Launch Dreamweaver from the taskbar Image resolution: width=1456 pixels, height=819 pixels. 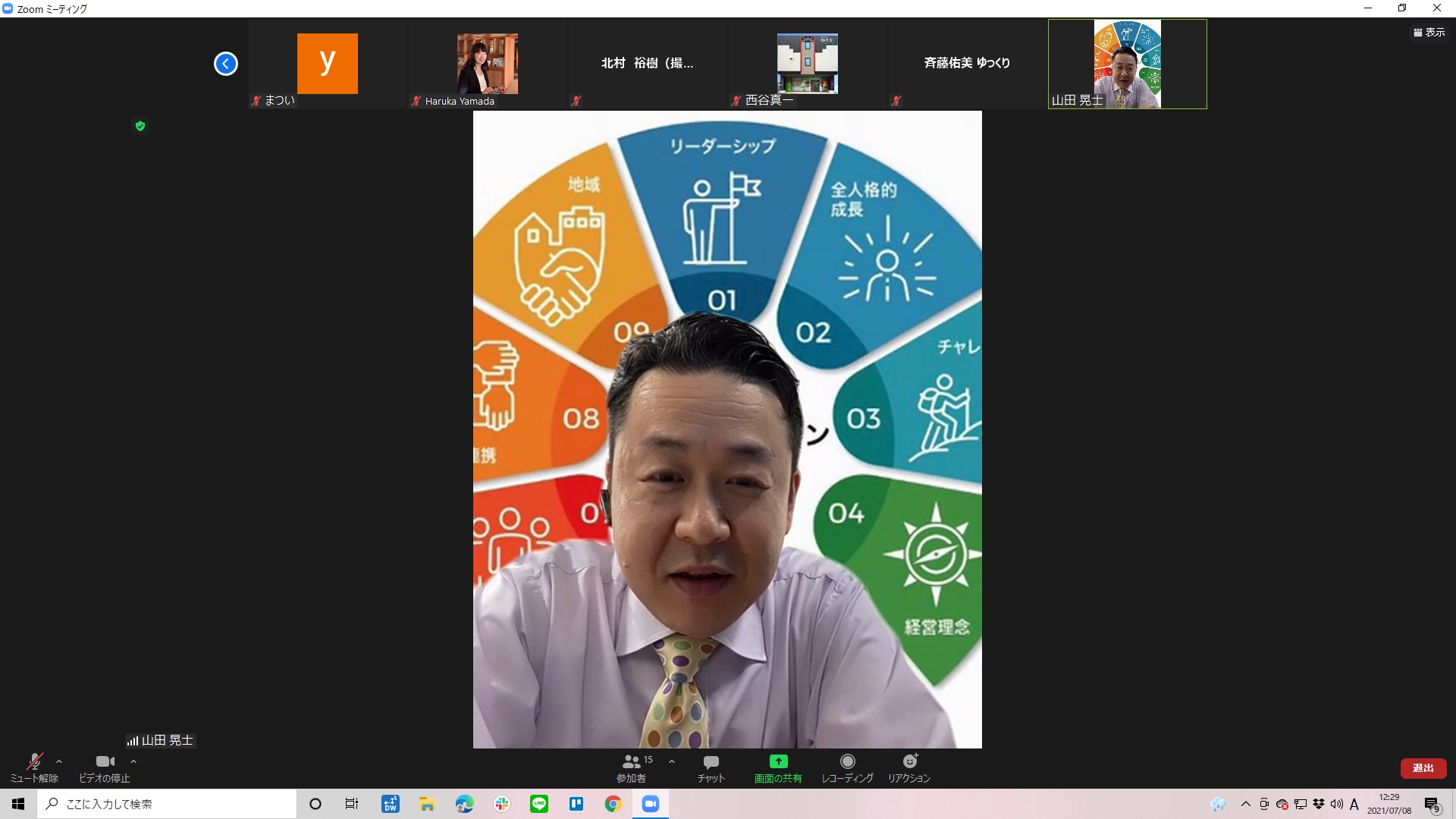tap(391, 804)
